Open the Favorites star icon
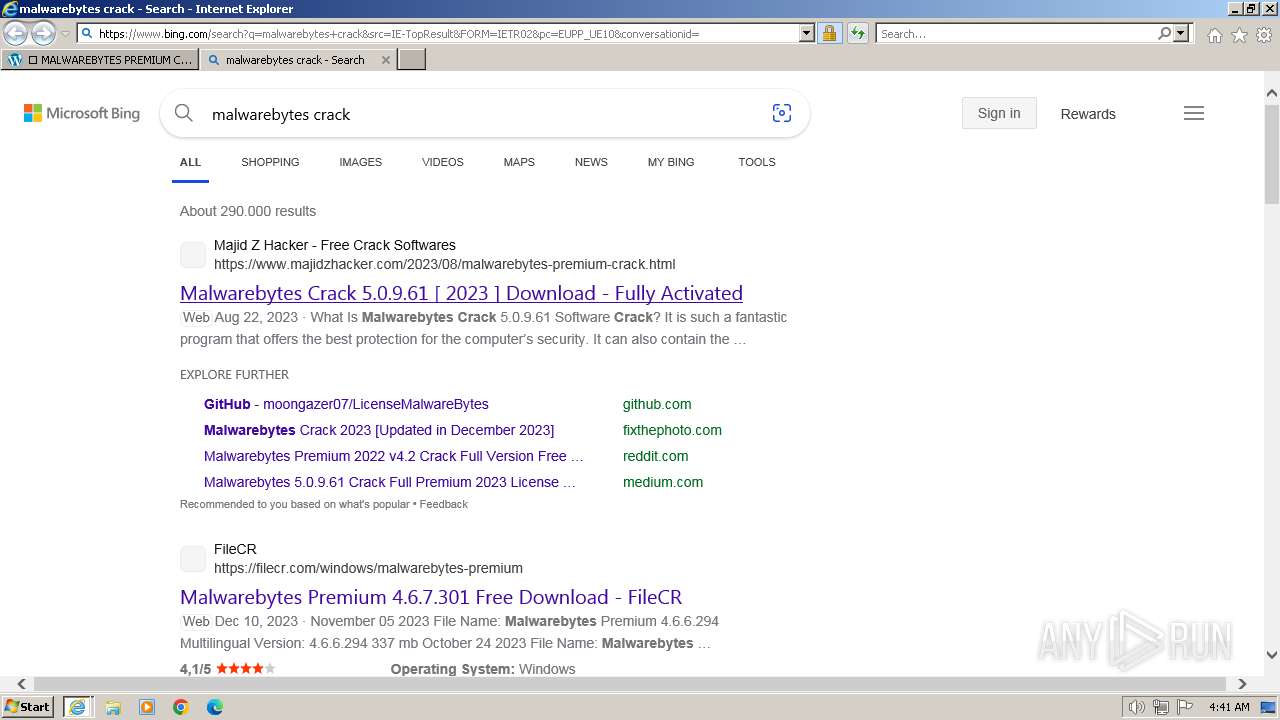1280x720 pixels. point(1239,35)
